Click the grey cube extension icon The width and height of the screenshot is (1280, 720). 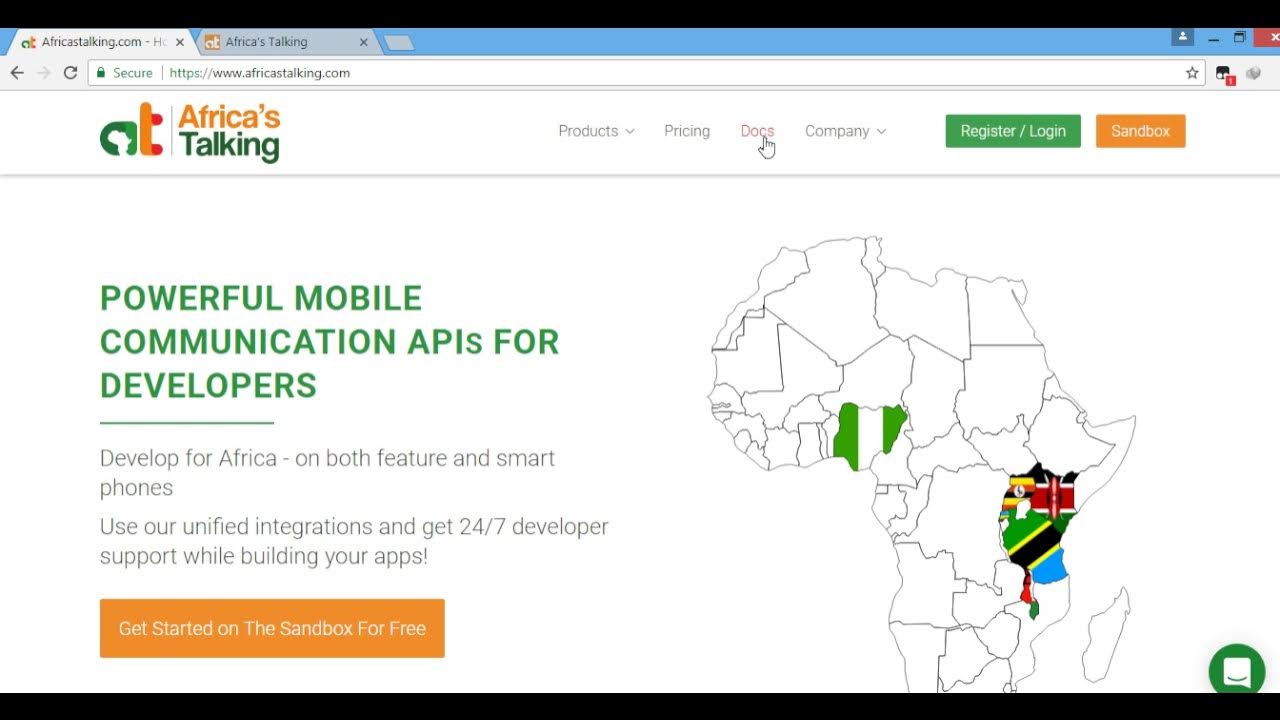click(1253, 73)
